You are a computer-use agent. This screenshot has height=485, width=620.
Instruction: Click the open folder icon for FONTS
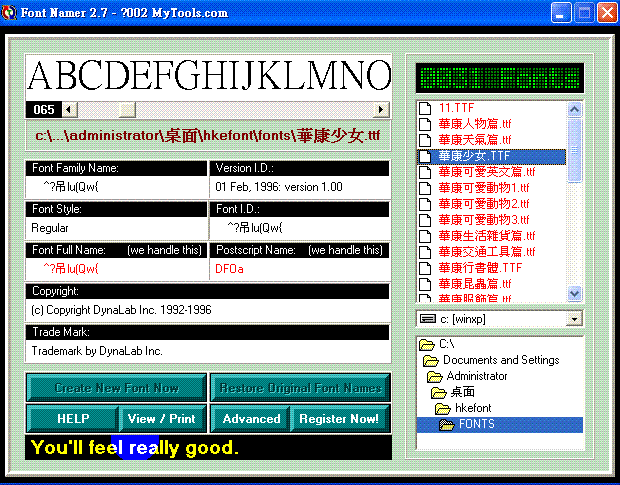(x=447, y=425)
